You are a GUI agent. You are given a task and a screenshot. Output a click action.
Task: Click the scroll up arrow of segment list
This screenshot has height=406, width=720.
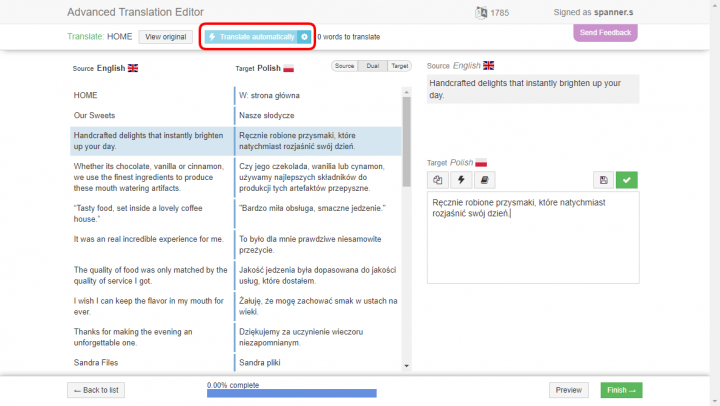[x=406, y=92]
